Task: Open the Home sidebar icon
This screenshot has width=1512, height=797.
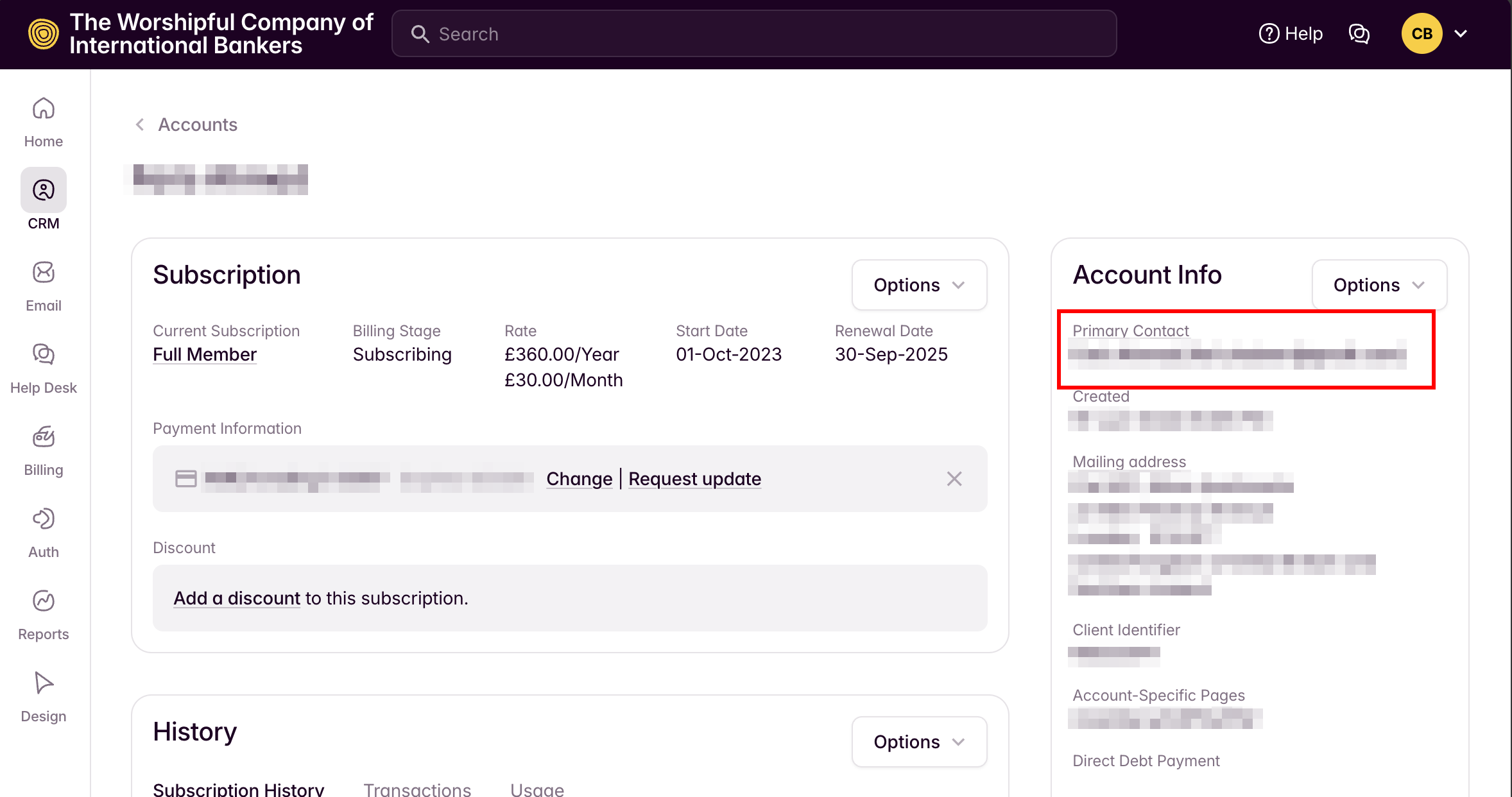Action: pos(44,110)
